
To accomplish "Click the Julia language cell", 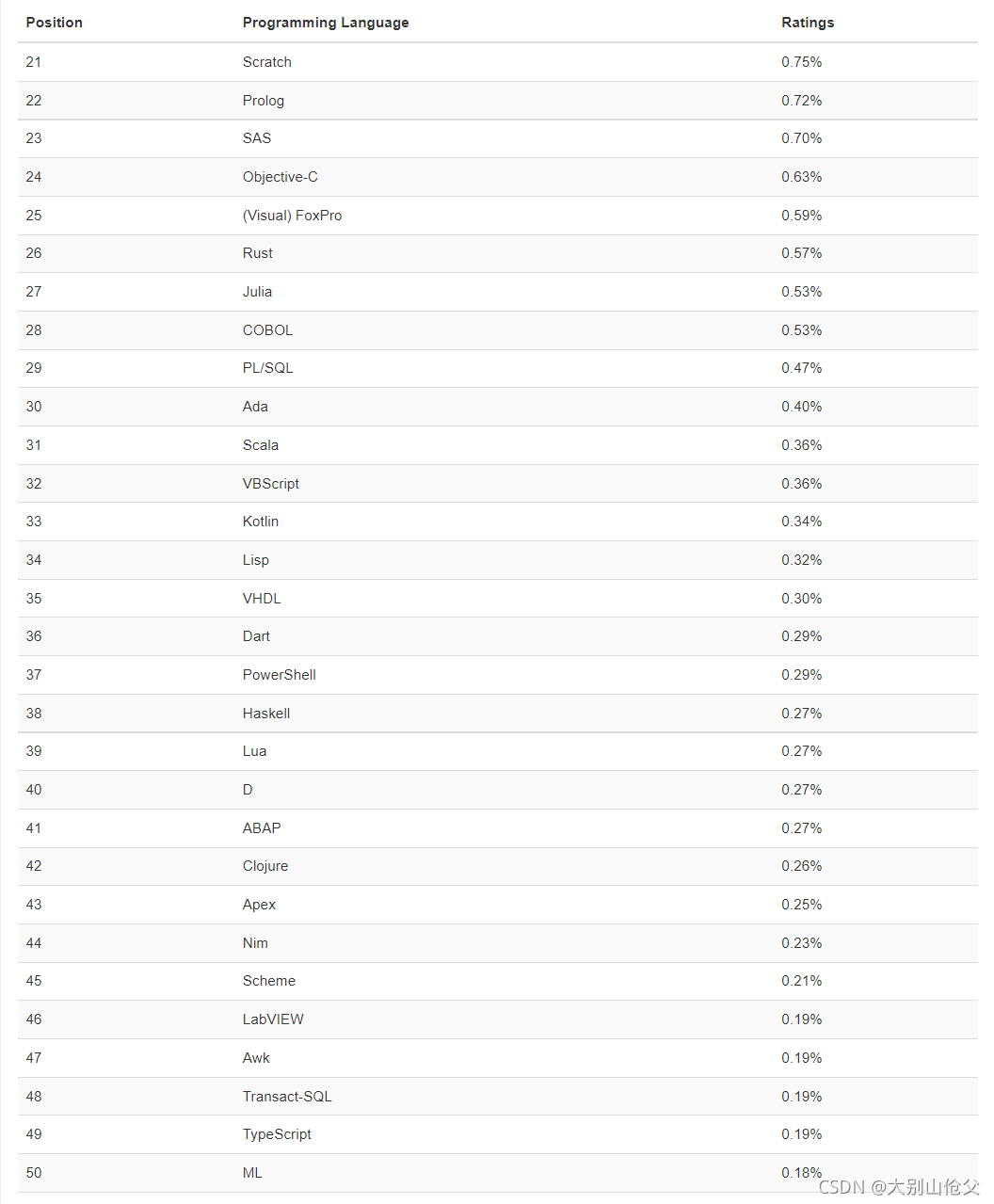I will tap(257, 292).
